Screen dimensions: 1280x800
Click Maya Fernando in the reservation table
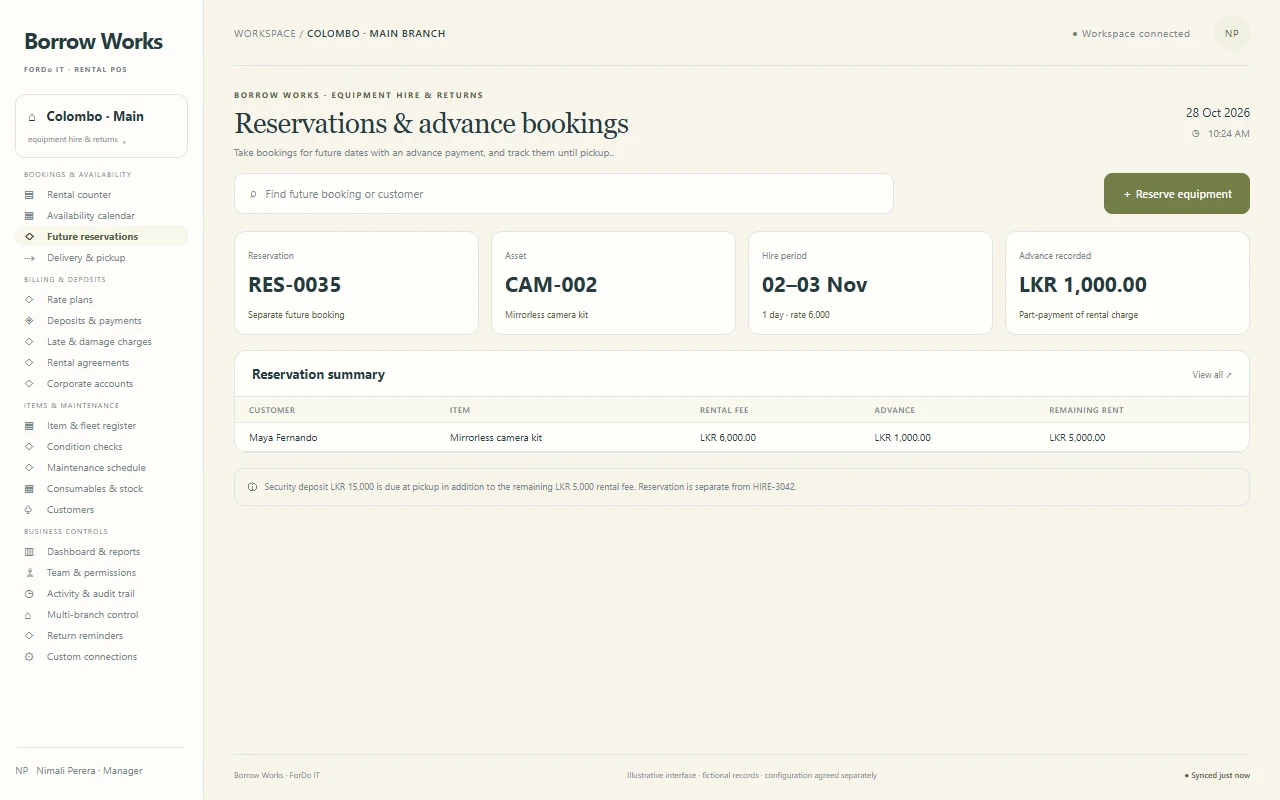[x=283, y=438]
